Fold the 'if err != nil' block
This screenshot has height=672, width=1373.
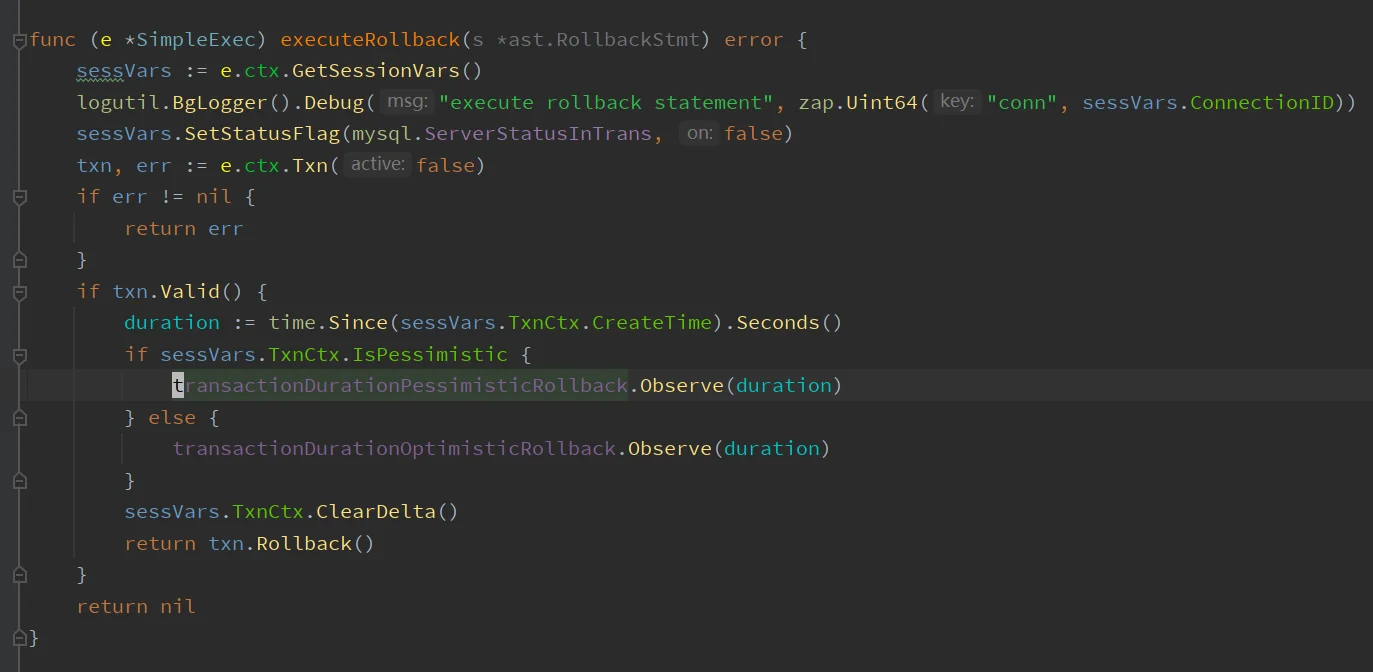pyautogui.click(x=19, y=198)
